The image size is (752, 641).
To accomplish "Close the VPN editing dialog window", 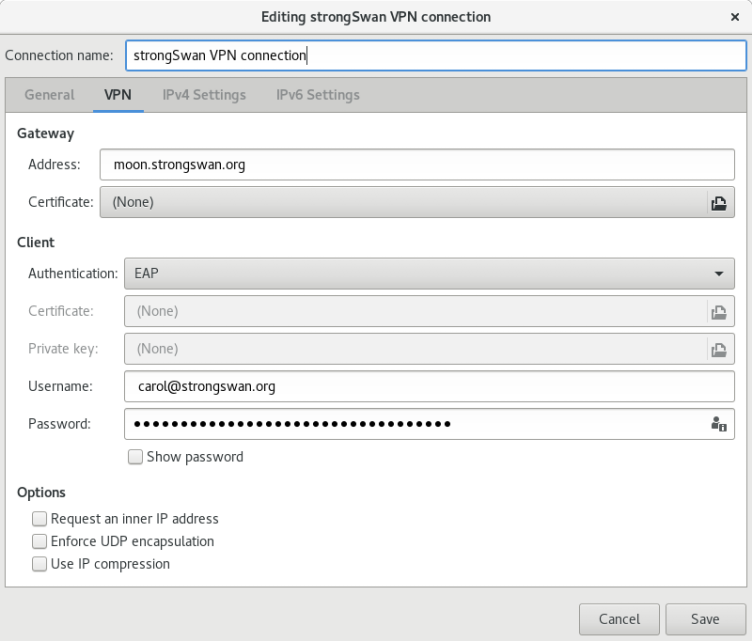I will coord(735,17).
